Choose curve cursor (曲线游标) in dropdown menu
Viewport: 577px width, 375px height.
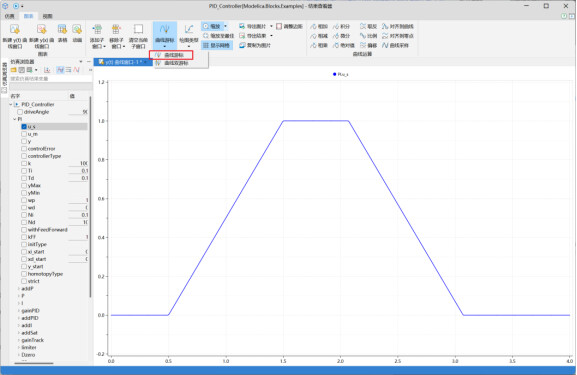171,55
